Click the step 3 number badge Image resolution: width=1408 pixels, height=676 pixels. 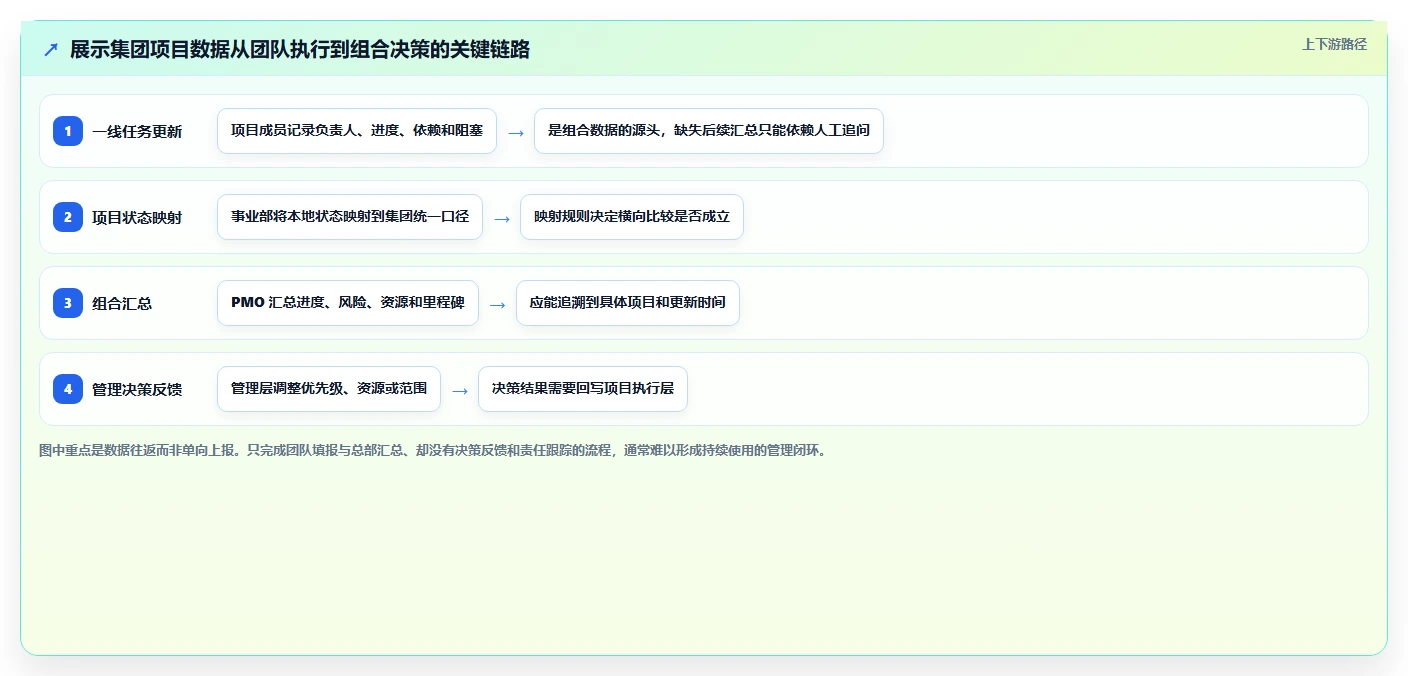(68, 303)
